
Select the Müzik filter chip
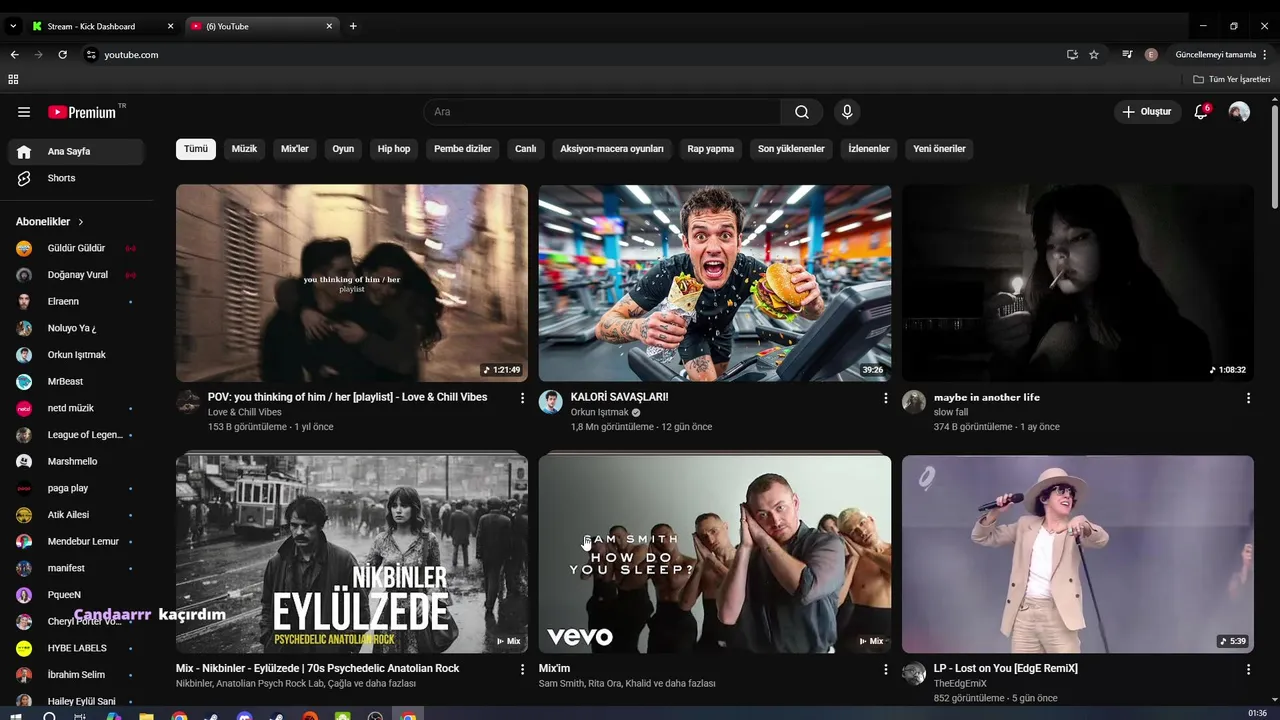pyautogui.click(x=244, y=149)
